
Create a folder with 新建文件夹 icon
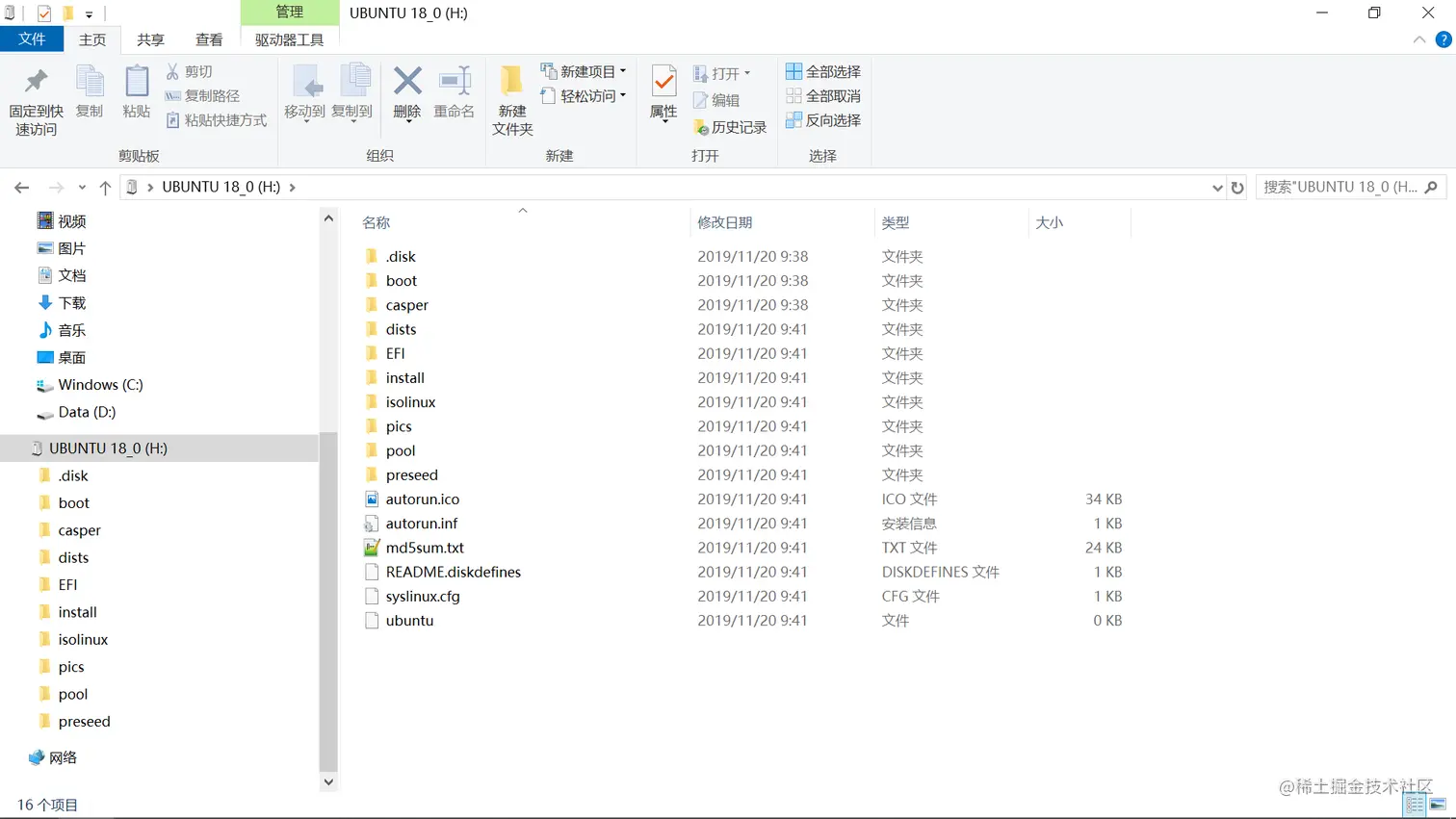[x=512, y=82]
